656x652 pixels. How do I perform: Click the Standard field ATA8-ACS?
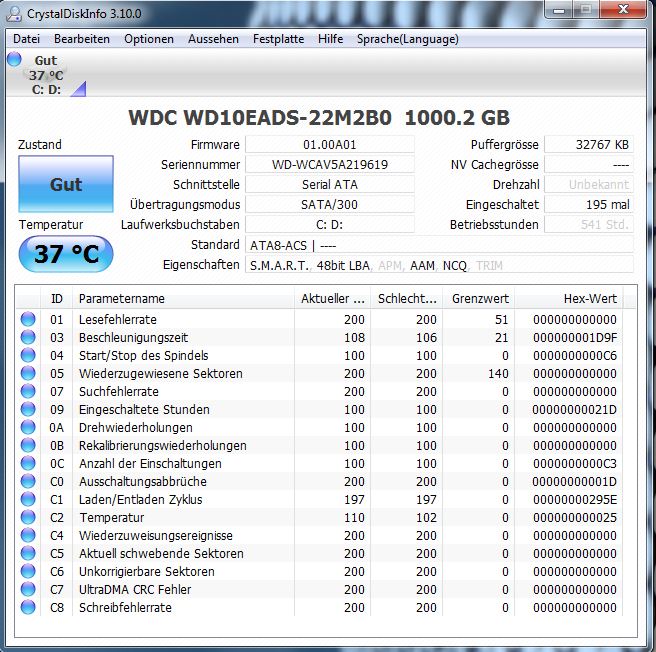coord(439,245)
